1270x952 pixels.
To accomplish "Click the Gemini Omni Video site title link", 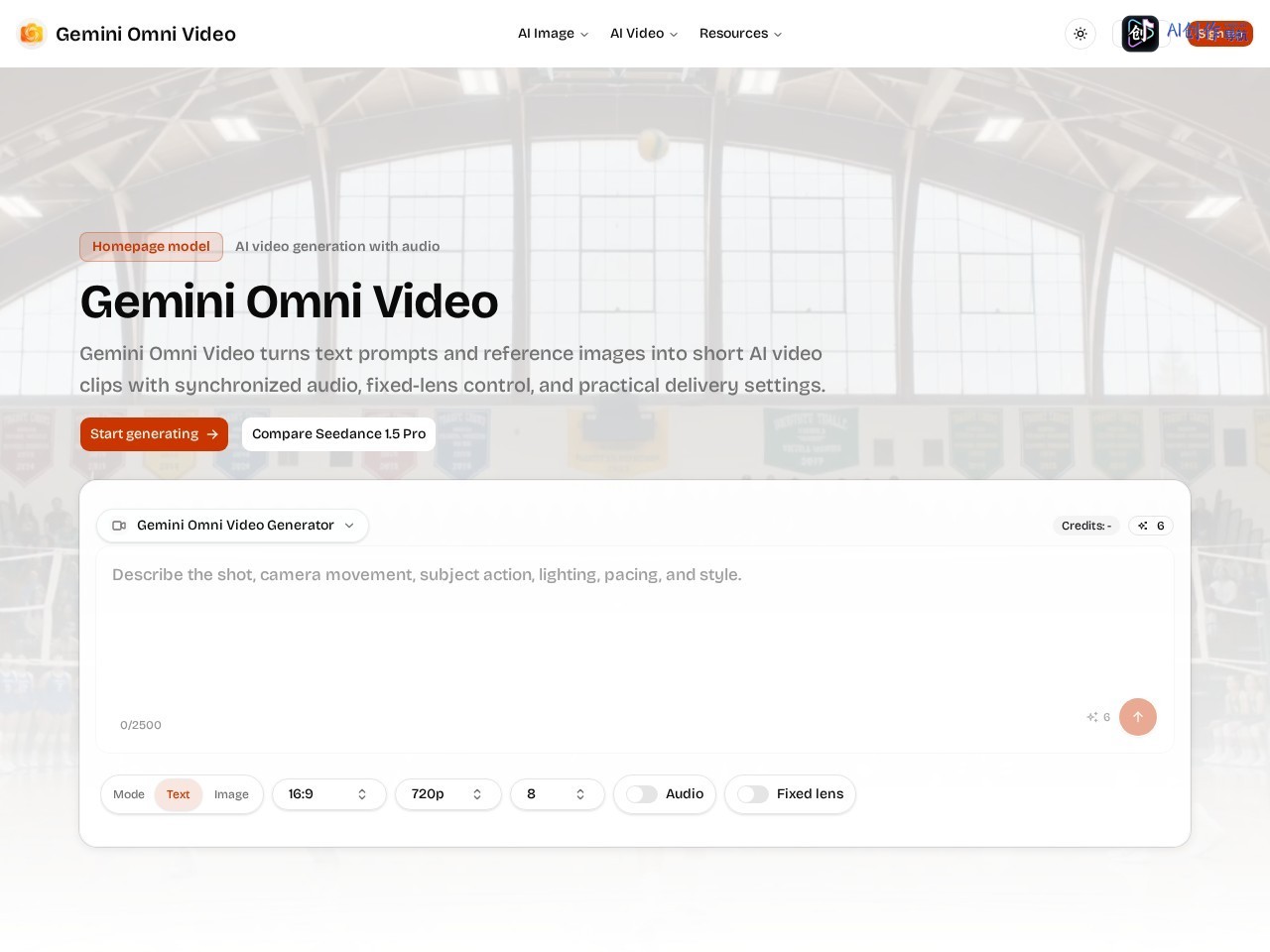I will point(146,34).
